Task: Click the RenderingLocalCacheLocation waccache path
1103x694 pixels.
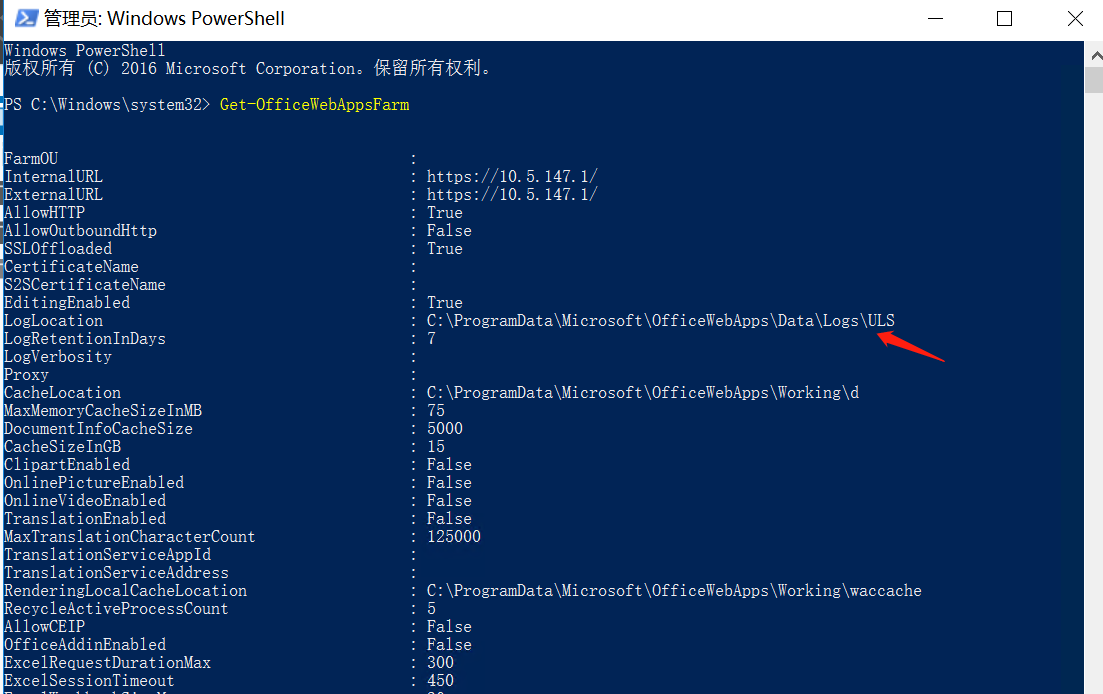Action: [674, 591]
